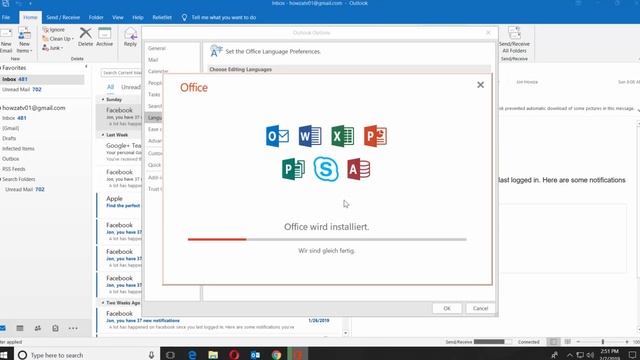Viewport: 640px width, 360px height.
Task: Open the RSS Feeds folder
Action: click(x=13, y=169)
